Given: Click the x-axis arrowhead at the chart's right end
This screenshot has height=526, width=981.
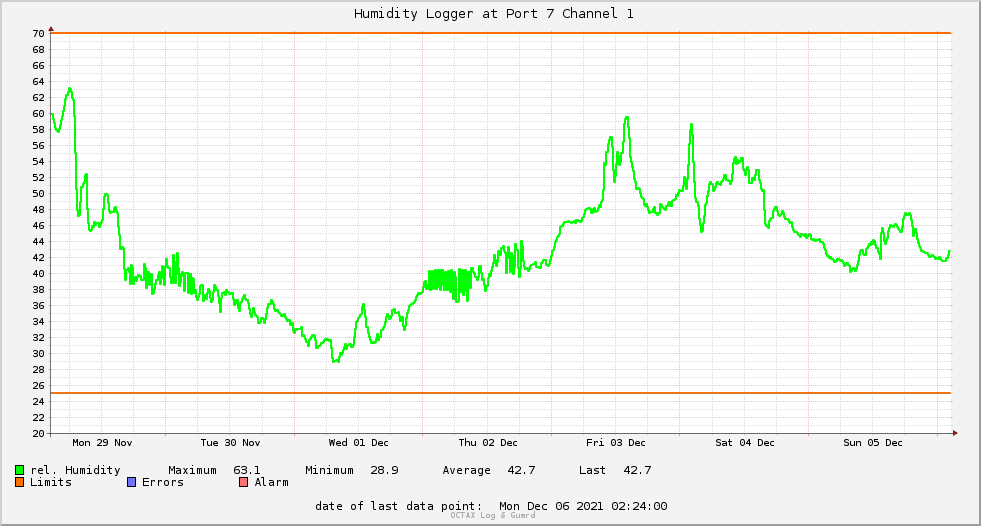Looking at the screenshot, I should coord(955,433).
